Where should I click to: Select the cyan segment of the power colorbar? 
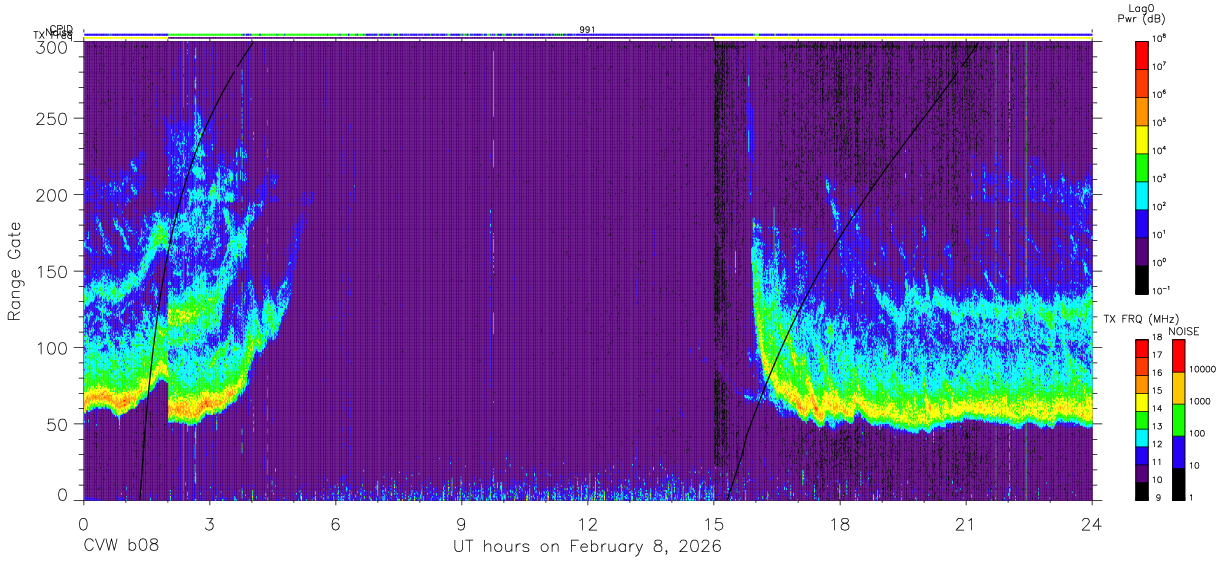[x=1142, y=193]
